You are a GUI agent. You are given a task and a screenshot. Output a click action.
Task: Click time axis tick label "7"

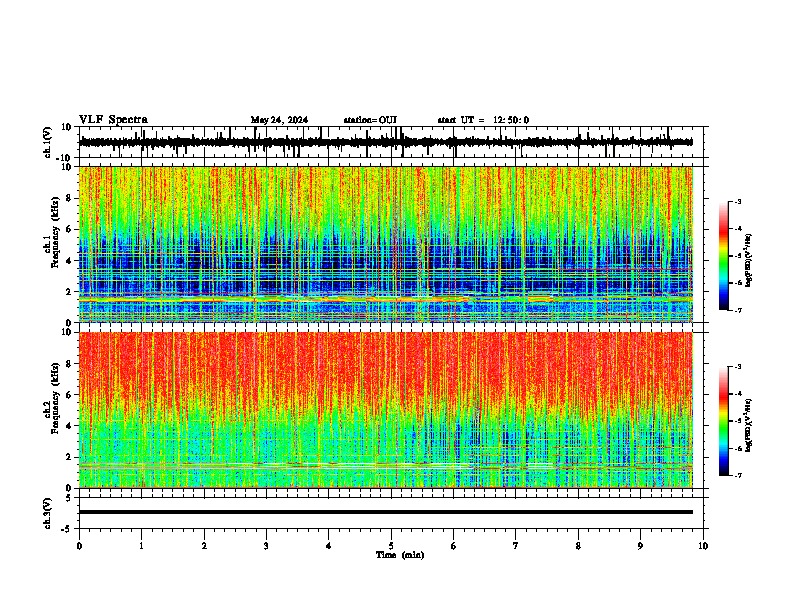click(x=516, y=546)
